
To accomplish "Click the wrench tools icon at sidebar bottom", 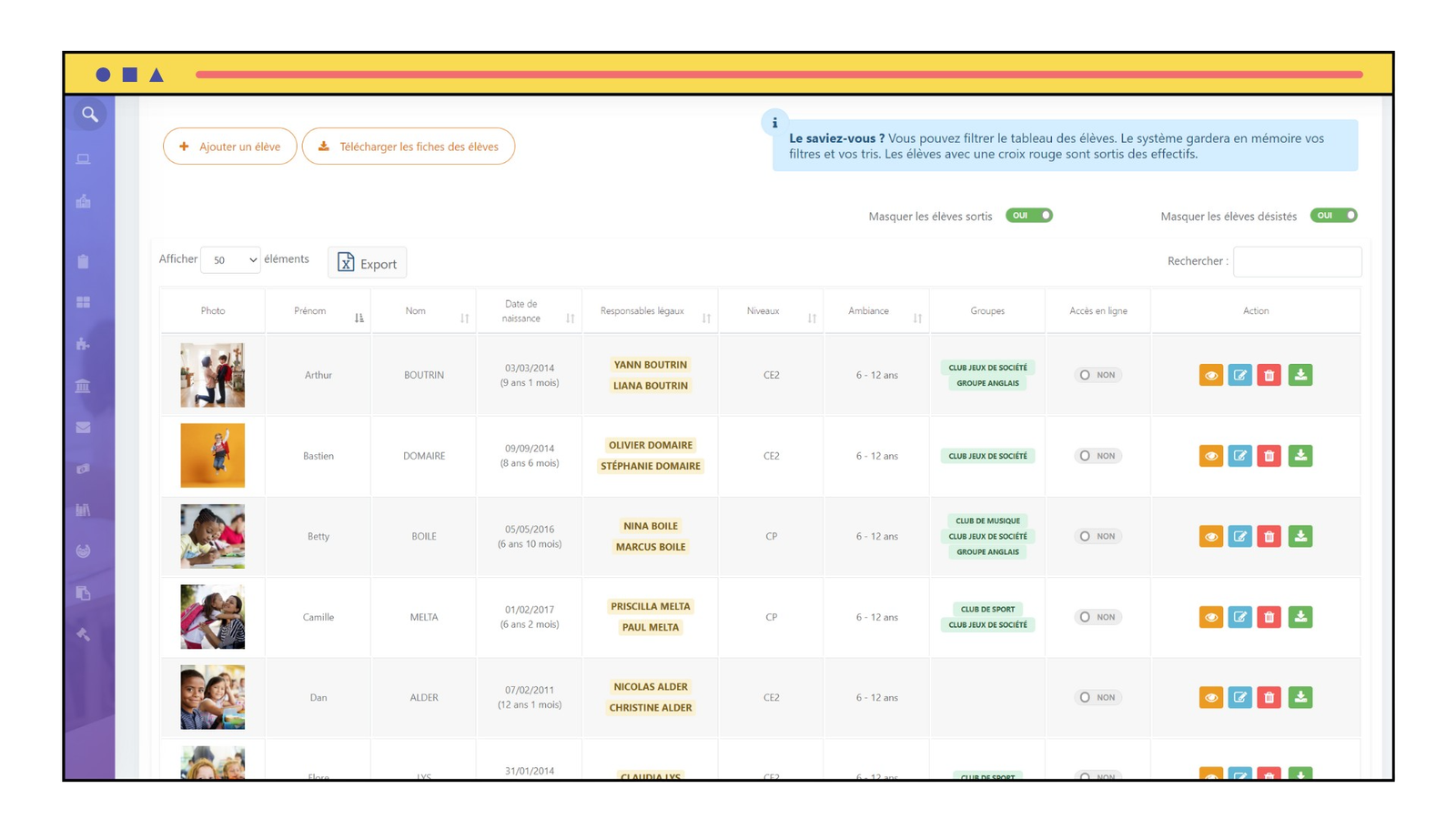I will pos(83,634).
